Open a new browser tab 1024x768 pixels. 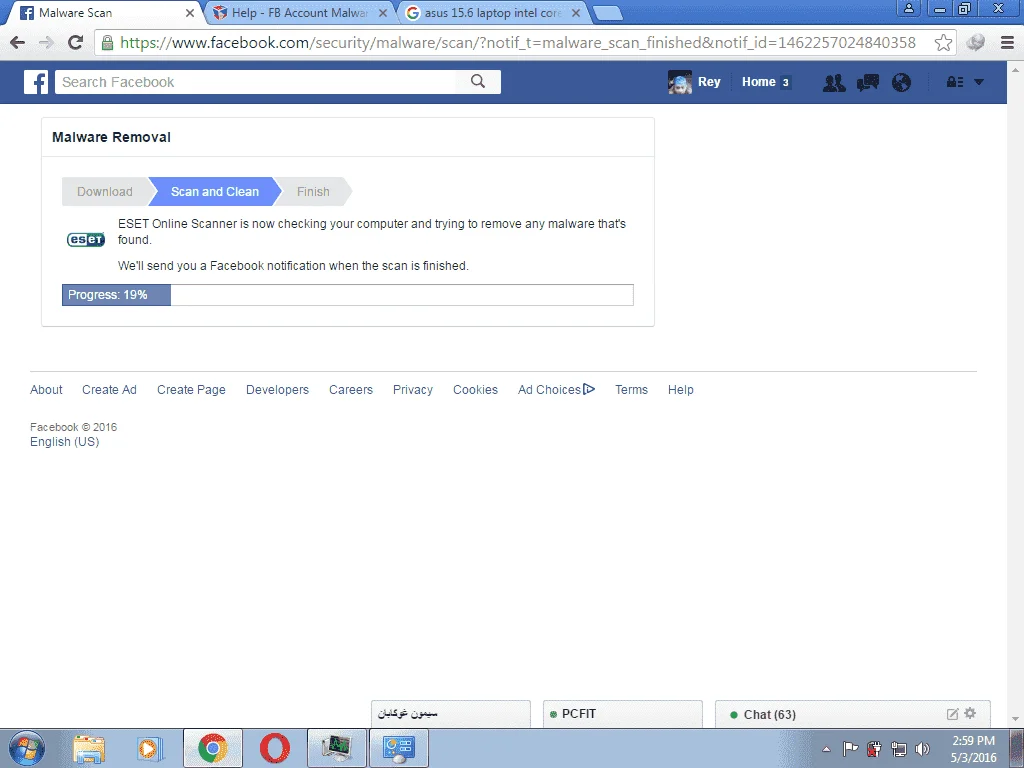click(x=608, y=13)
